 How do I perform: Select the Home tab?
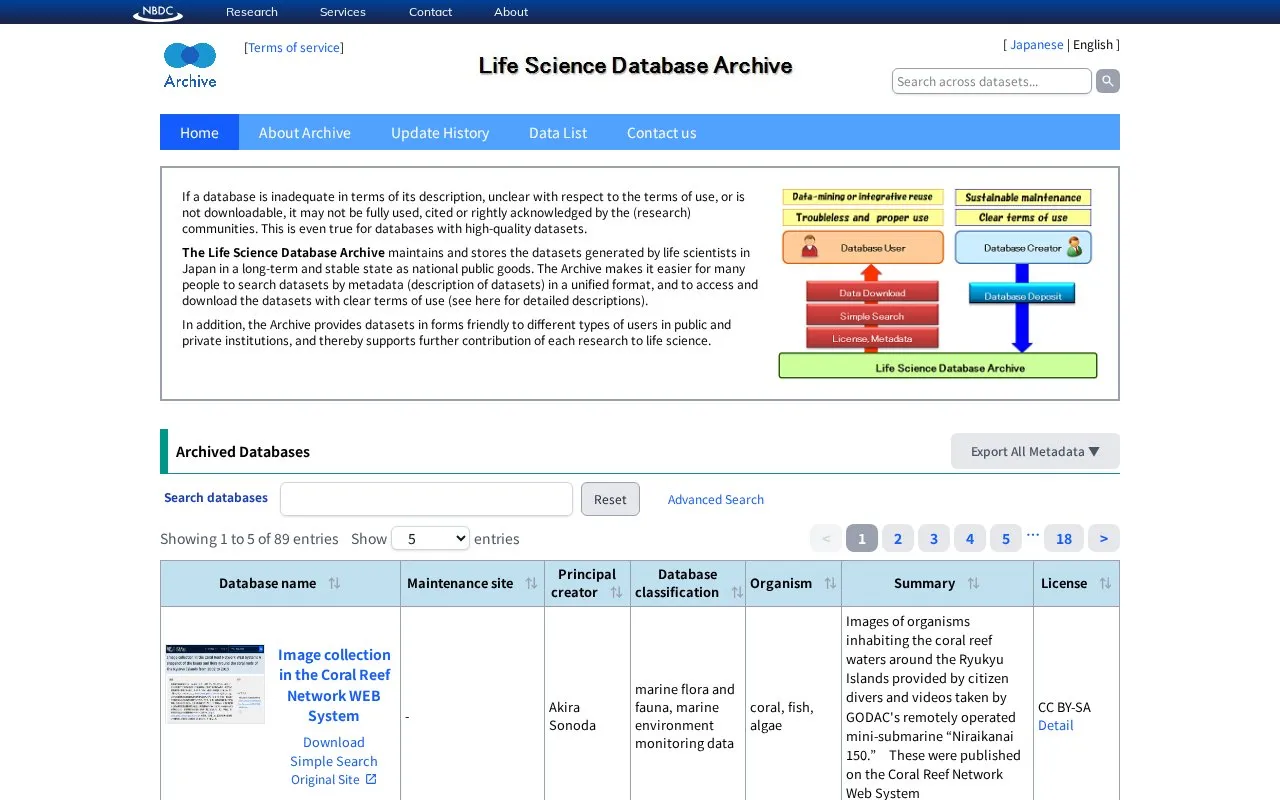pos(199,132)
